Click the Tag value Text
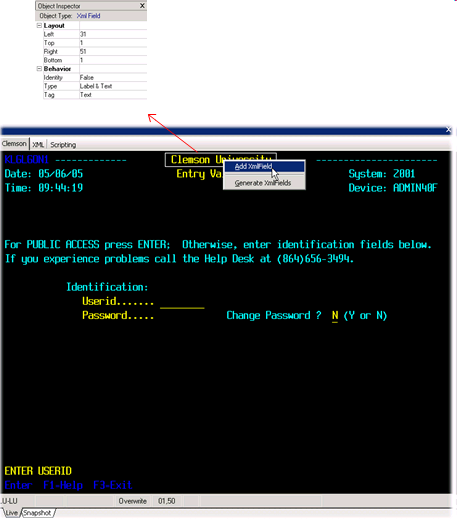The height and width of the screenshot is (521, 457). pyautogui.click(x=113, y=95)
